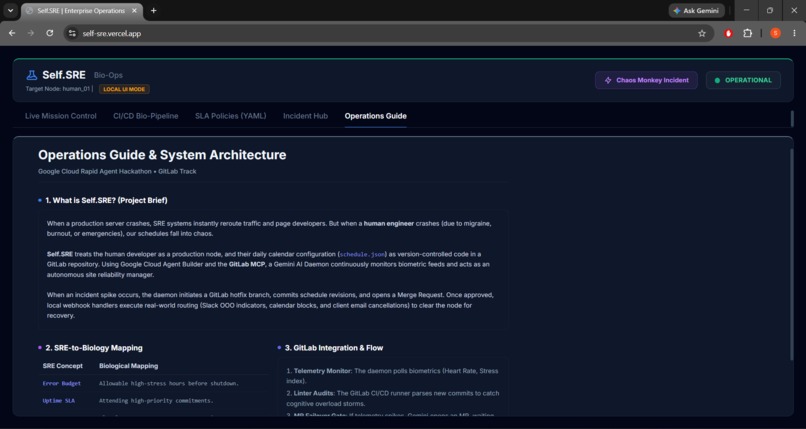Reload the page with refresh icon
806x429 pixels.
coord(50,33)
